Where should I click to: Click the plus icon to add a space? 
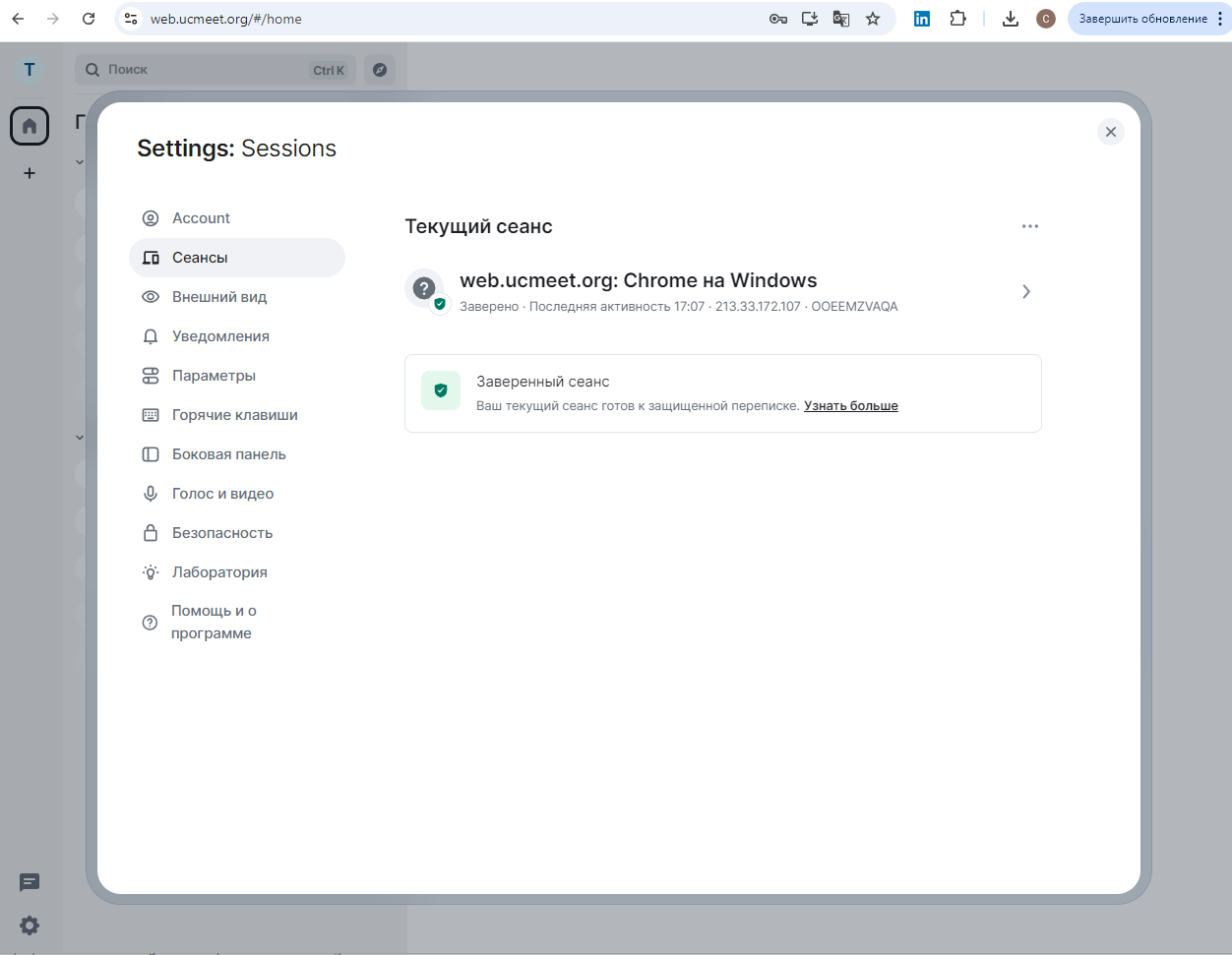(x=29, y=173)
